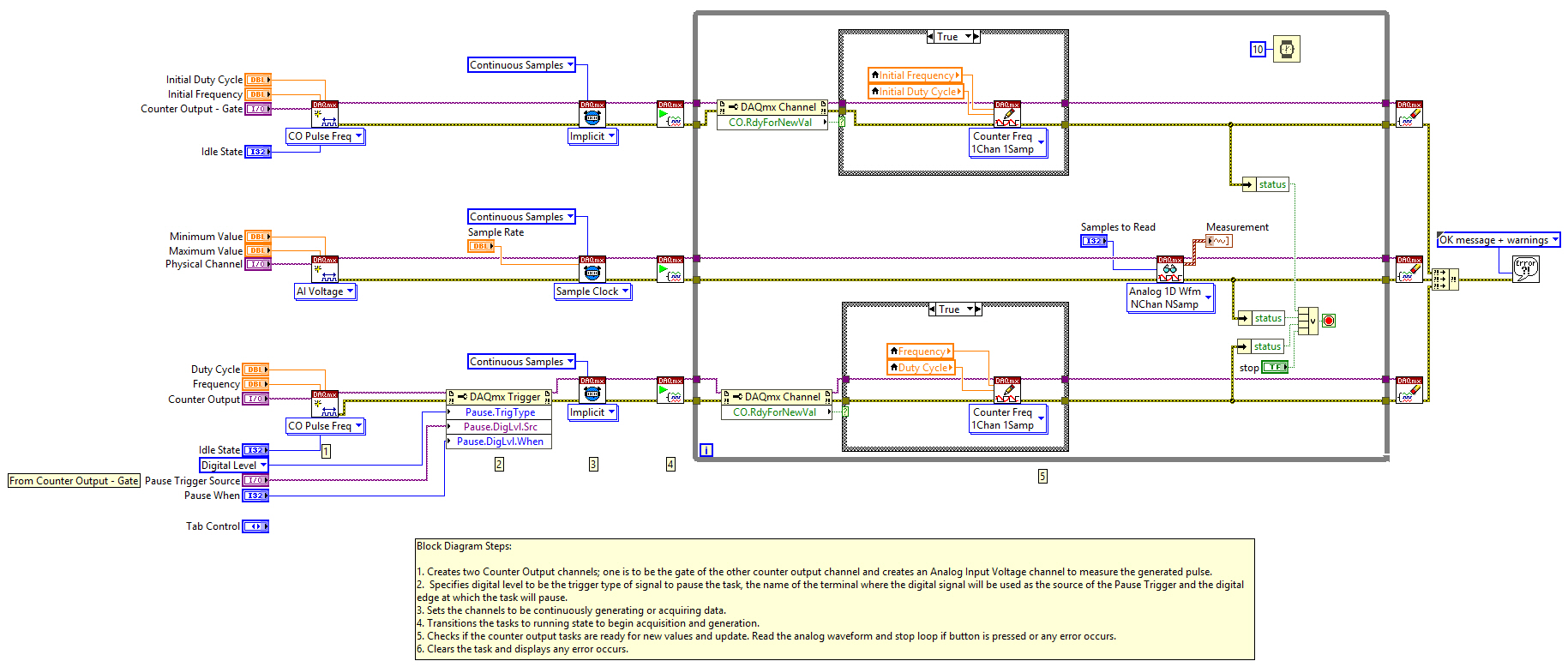Select the Pause.TrigType property
Image resolution: width=1568 pixels, height=667 pixels.
(x=499, y=412)
